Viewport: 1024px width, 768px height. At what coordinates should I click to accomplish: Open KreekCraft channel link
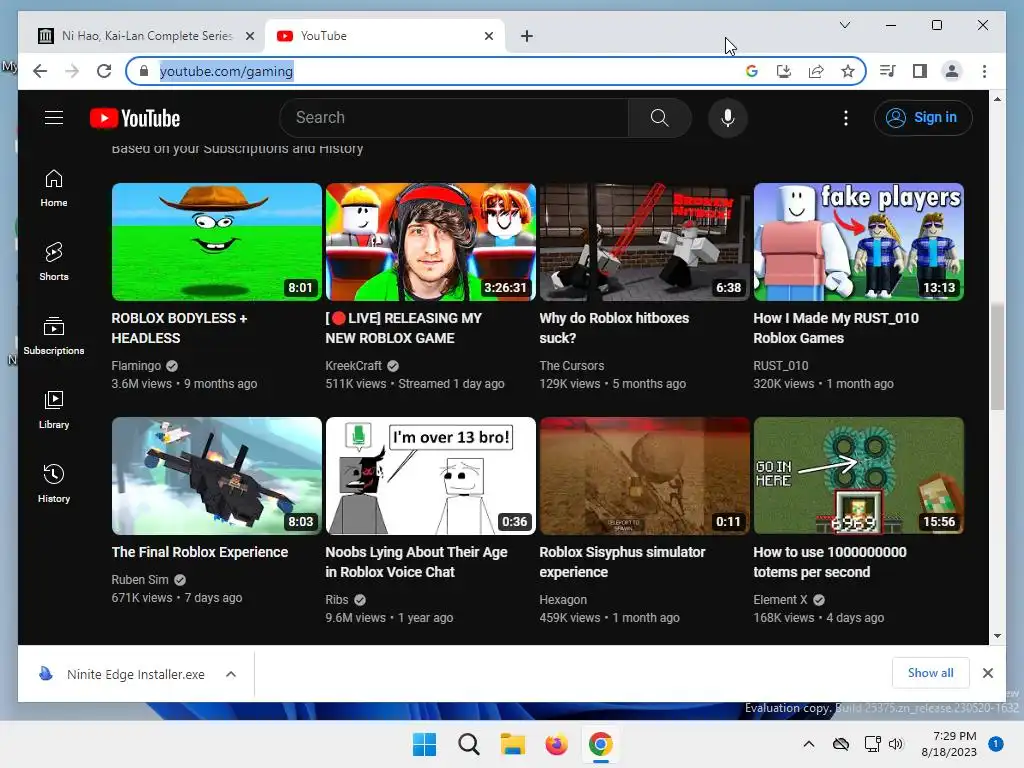click(353, 366)
